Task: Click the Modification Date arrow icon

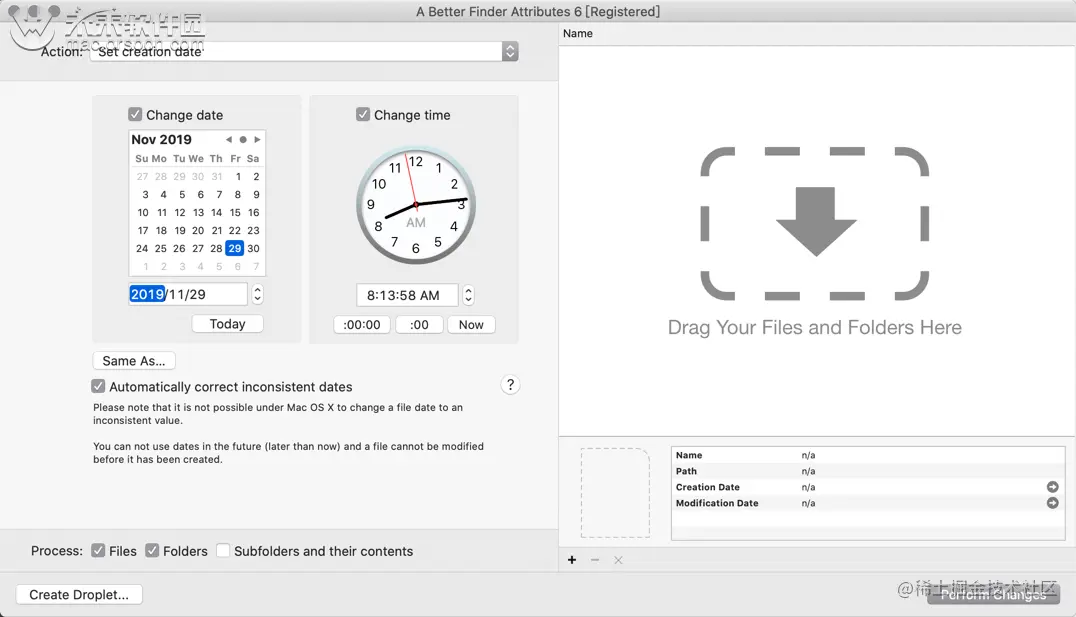Action: click(x=1052, y=502)
